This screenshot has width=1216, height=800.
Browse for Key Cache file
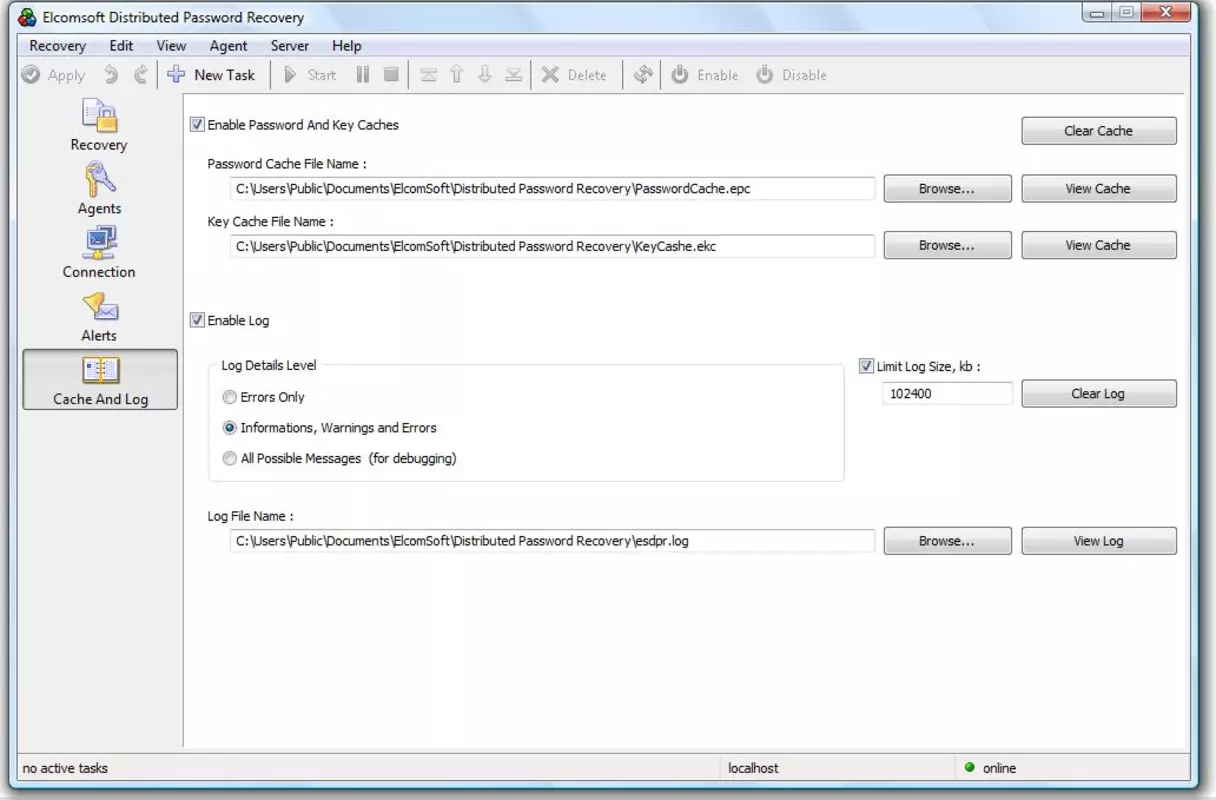tap(947, 245)
